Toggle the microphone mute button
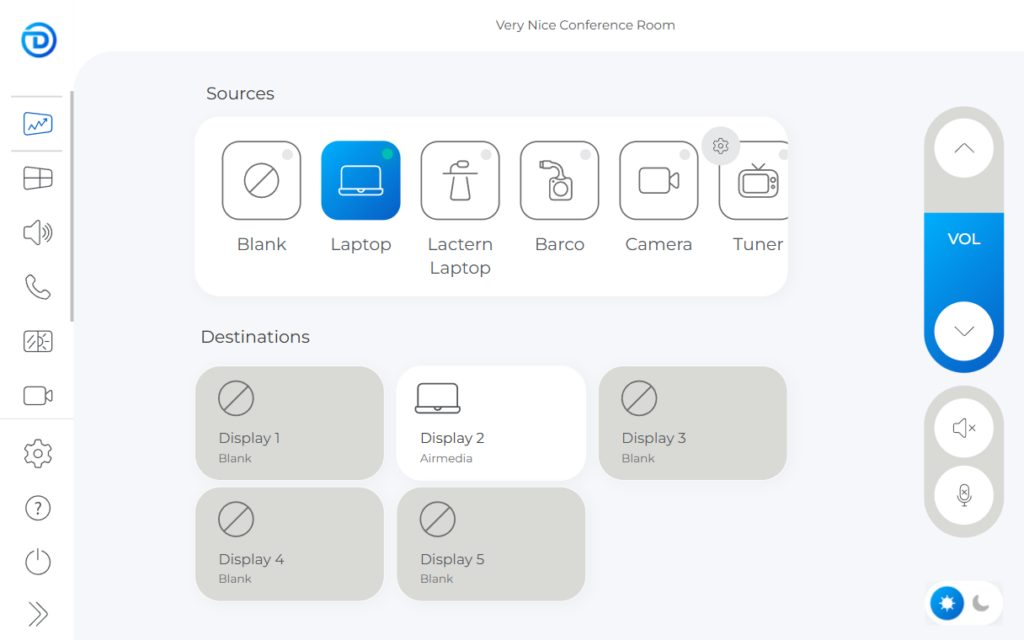Screen dimensions: 1024x640 pos(964,495)
